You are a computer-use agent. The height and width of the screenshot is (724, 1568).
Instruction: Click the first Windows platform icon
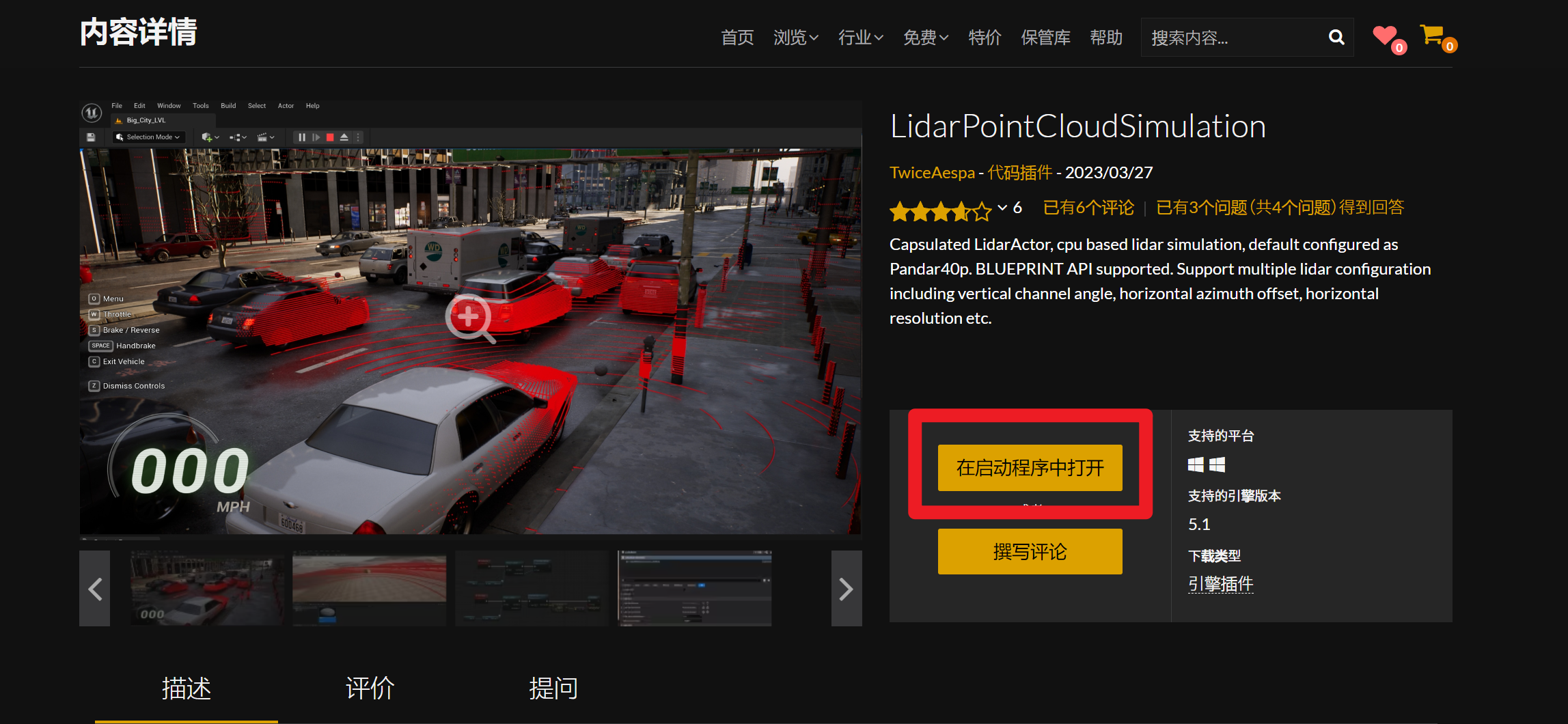click(x=1196, y=465)
